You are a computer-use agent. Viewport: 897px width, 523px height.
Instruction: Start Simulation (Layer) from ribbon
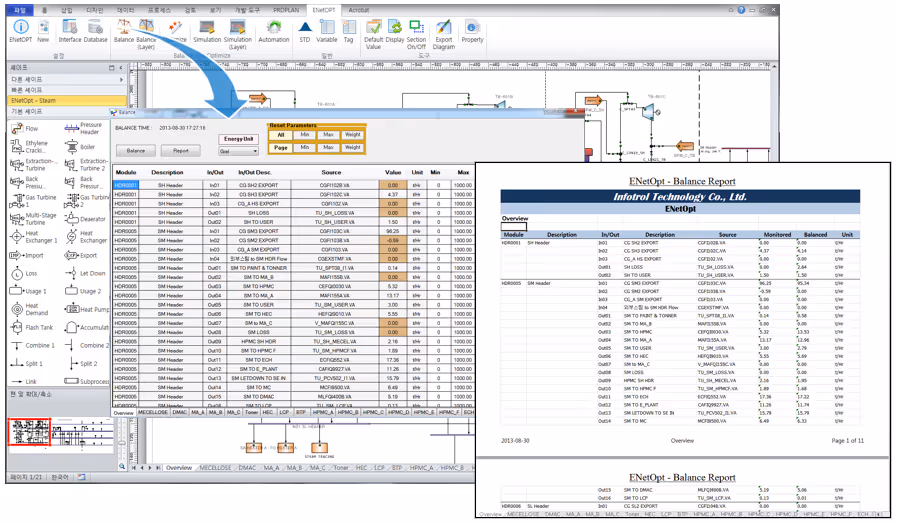[237, 34]
